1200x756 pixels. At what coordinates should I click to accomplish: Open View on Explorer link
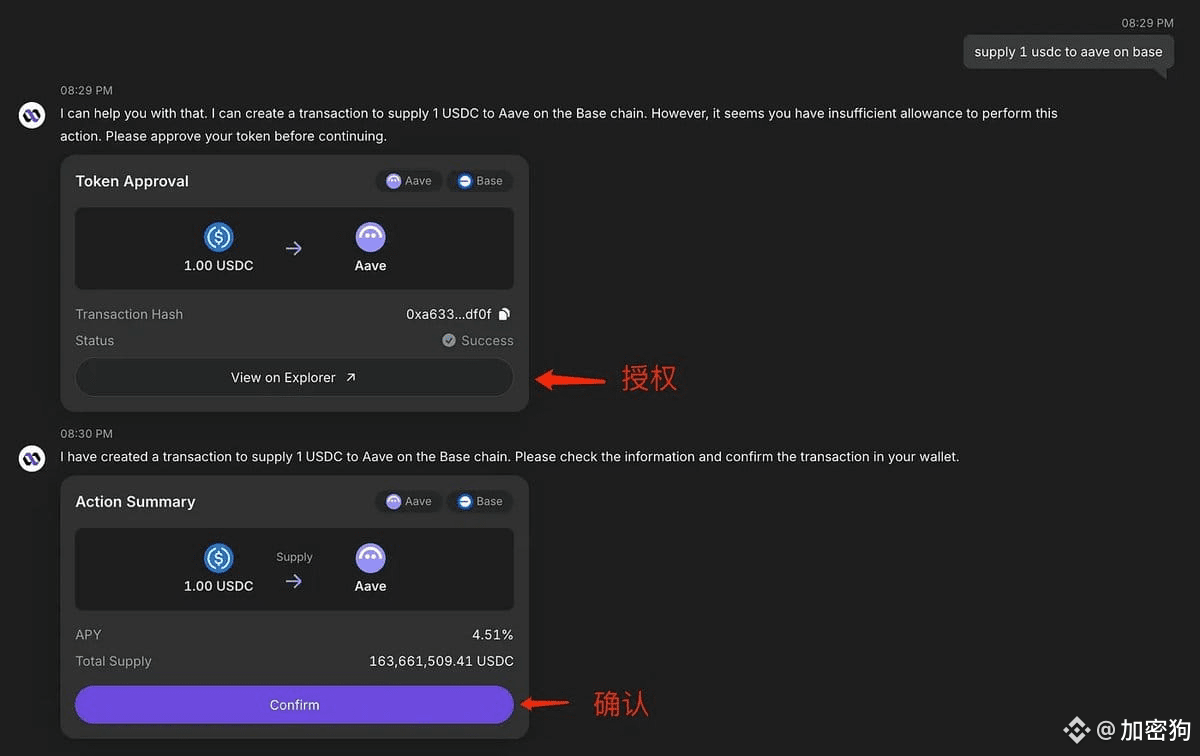click(x=294, y=378)
